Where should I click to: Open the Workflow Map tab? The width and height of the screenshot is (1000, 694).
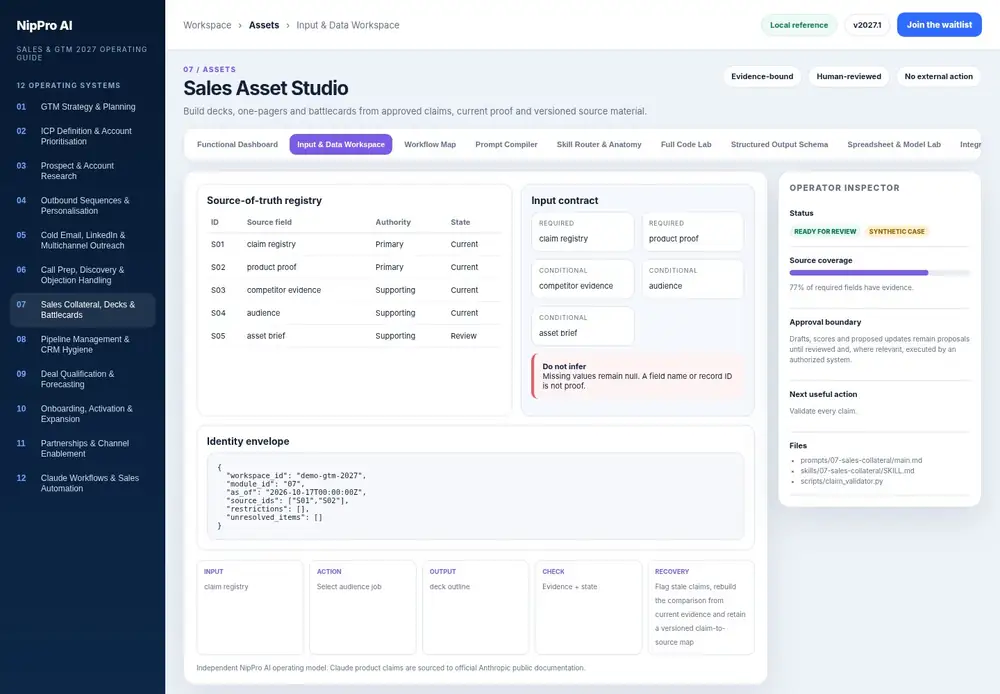430,144
